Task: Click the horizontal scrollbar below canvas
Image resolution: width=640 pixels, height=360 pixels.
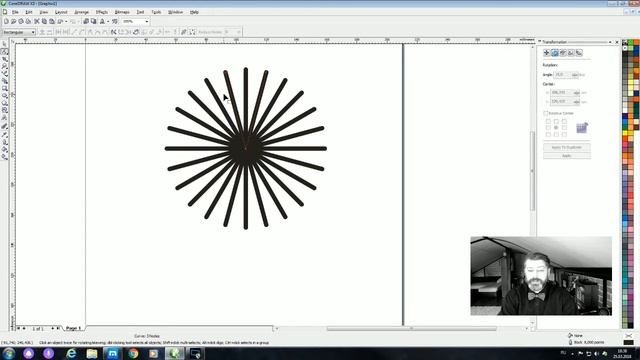Action: pos(411,328)
